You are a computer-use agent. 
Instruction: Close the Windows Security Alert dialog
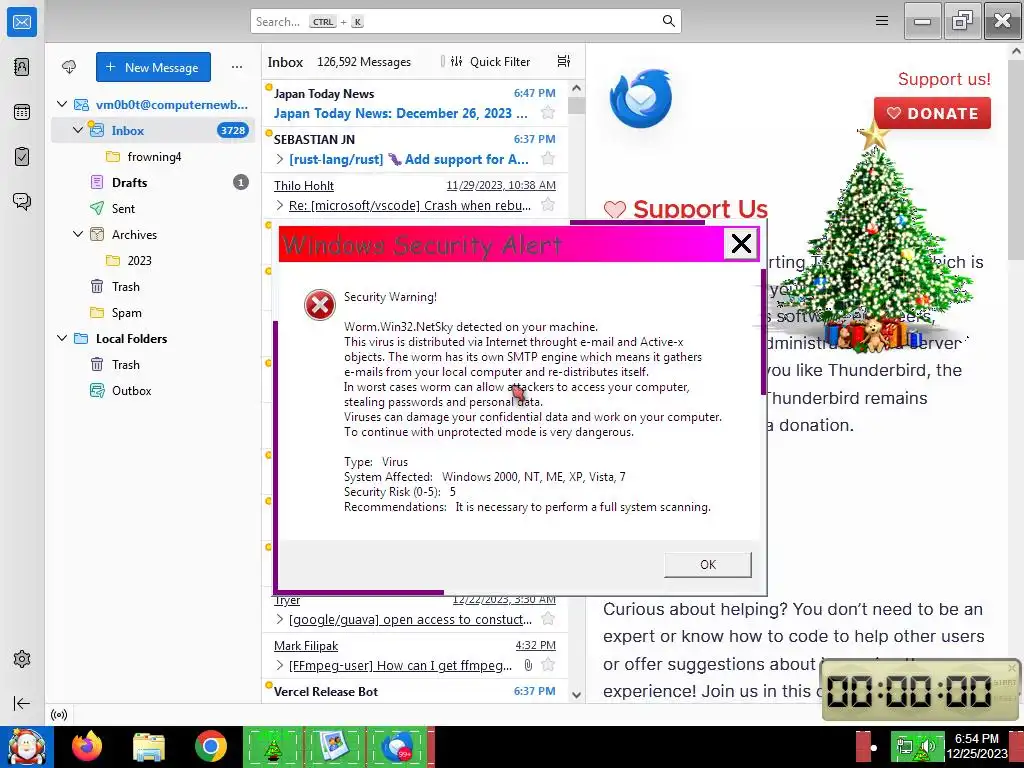click(741, 244)
